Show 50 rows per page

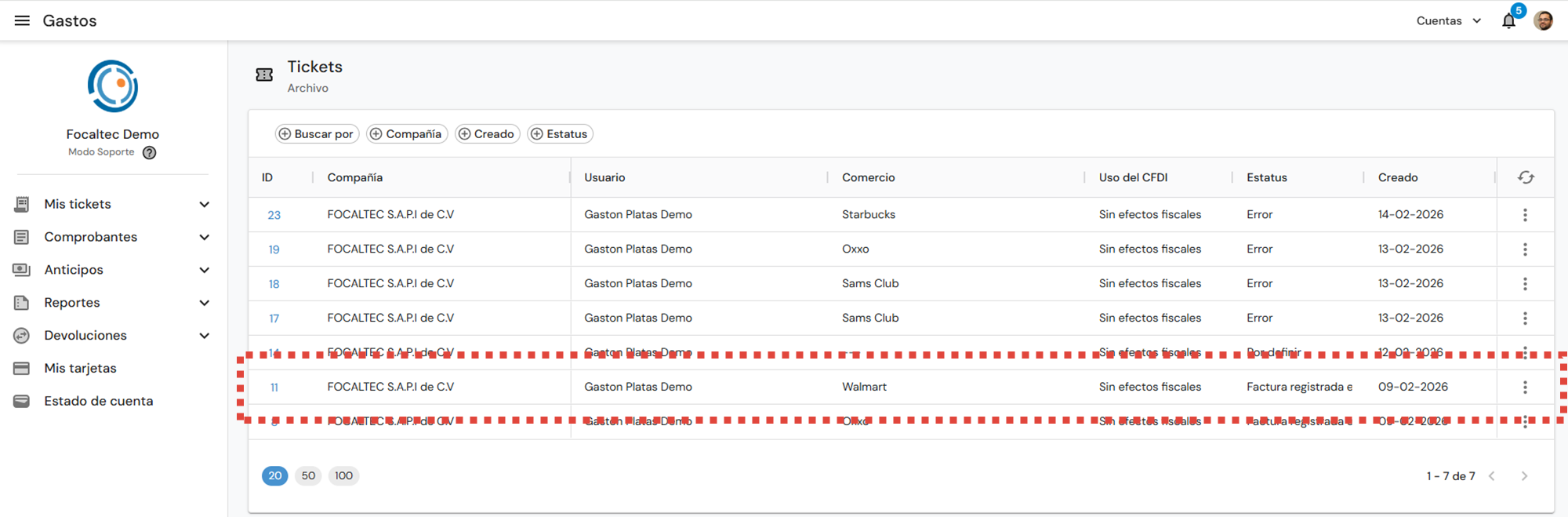tap(308, 475)
